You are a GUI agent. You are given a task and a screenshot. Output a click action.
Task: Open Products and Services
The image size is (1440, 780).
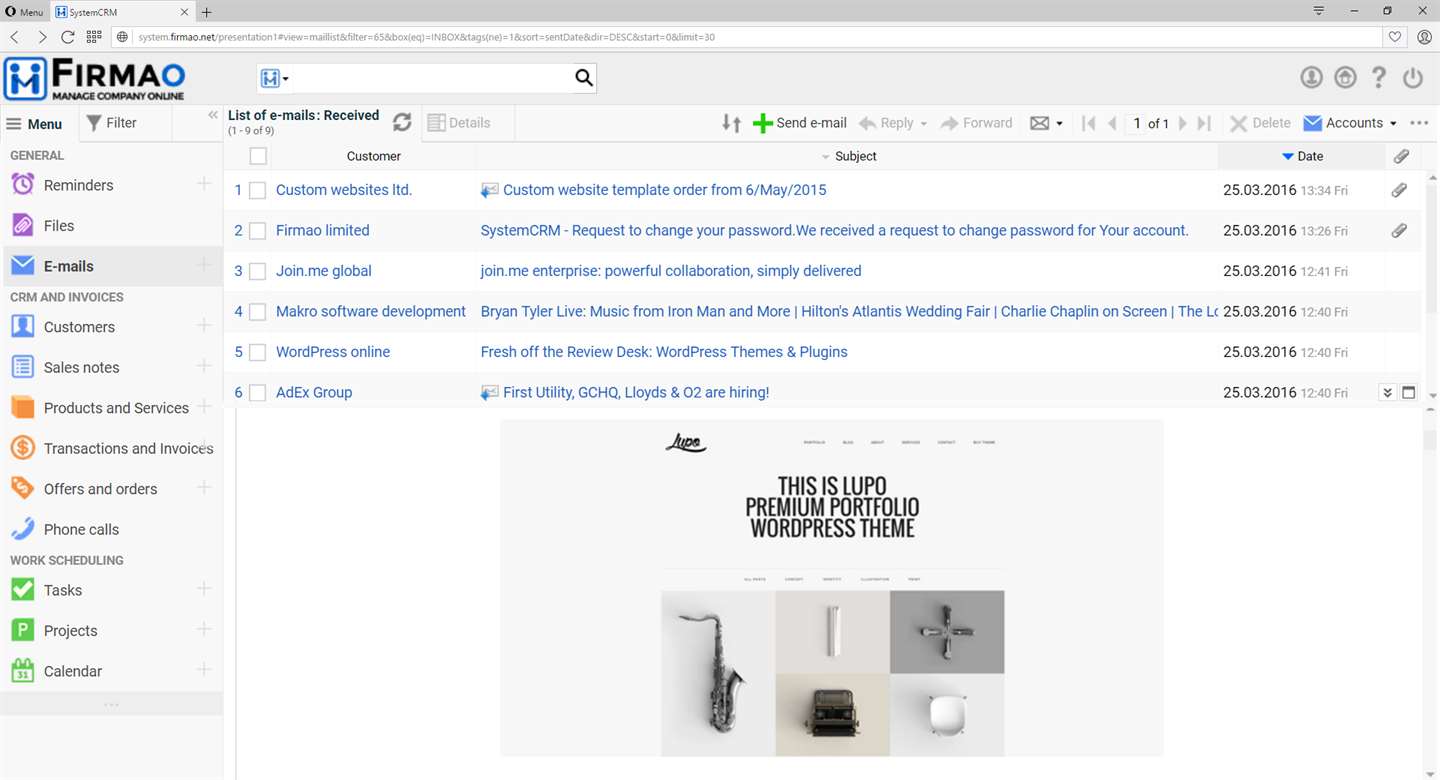point(116,408)
